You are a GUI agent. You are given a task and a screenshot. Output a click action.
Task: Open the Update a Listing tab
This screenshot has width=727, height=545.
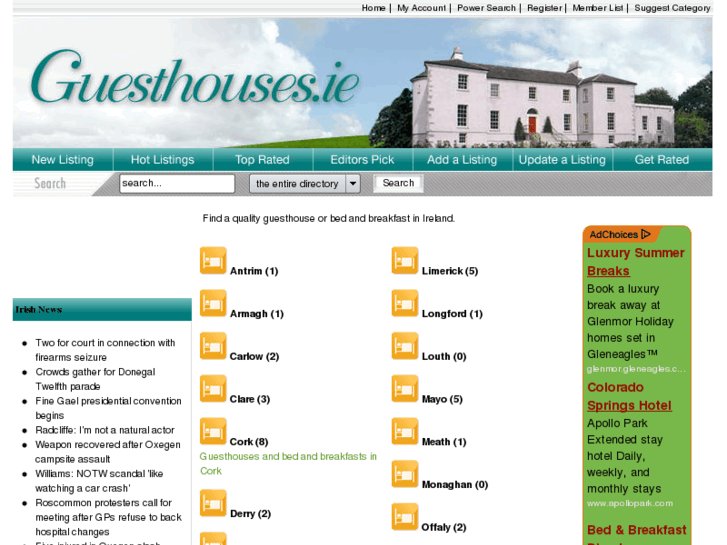coord(562,160)
